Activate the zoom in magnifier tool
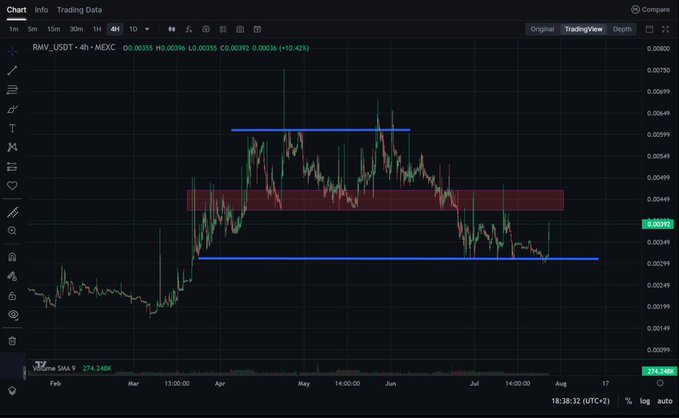 pyautogui.click(x=13, y=231)
